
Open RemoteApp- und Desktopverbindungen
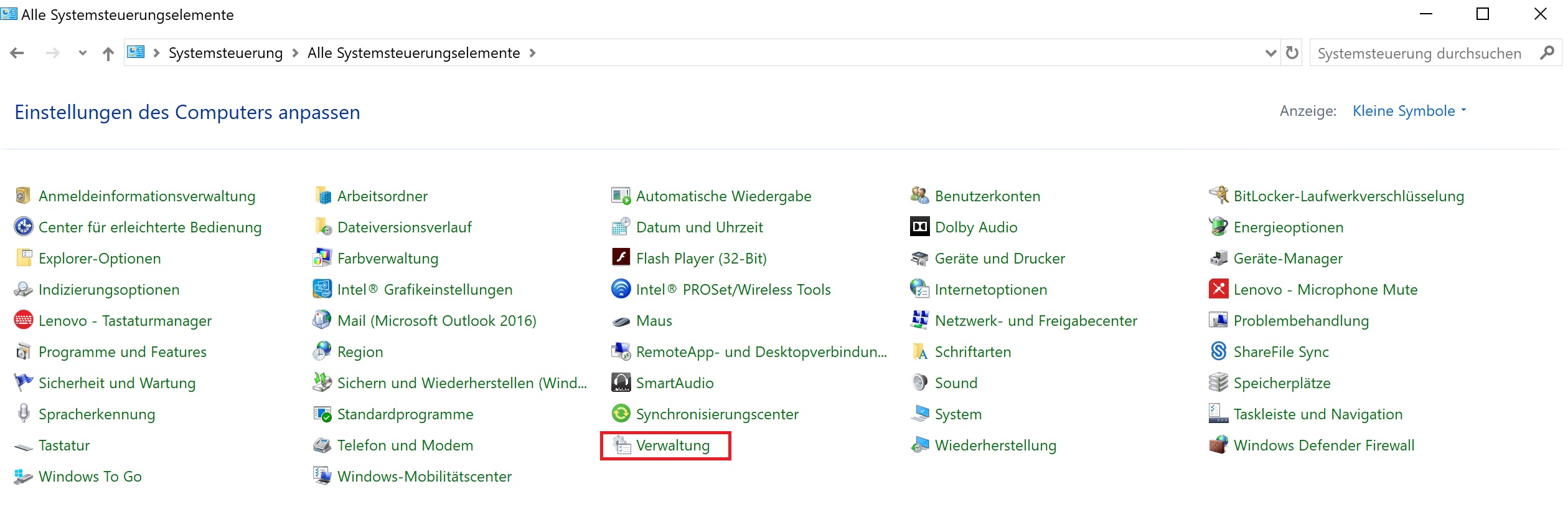(x=761, y=352)
